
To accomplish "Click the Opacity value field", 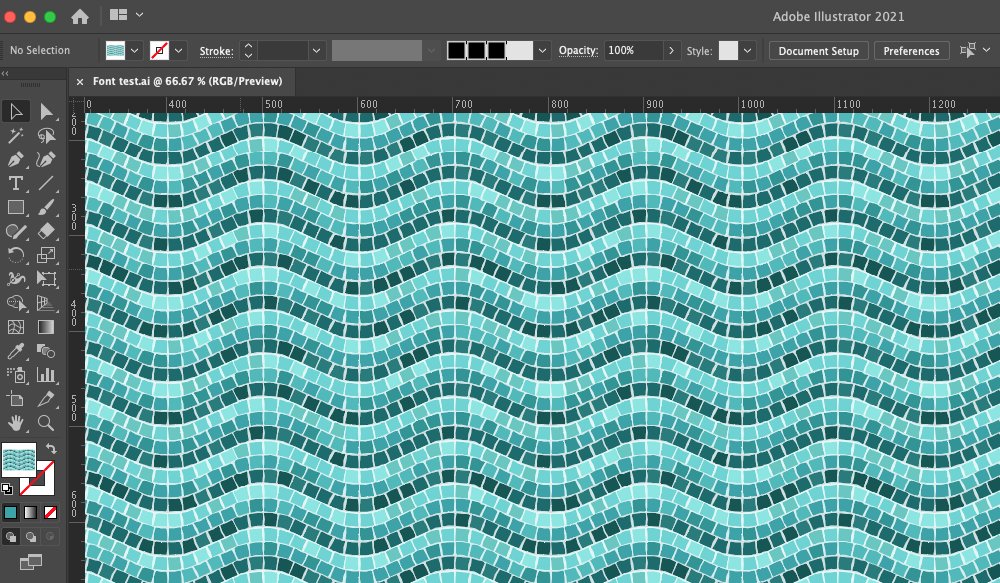I will [635, 49].
